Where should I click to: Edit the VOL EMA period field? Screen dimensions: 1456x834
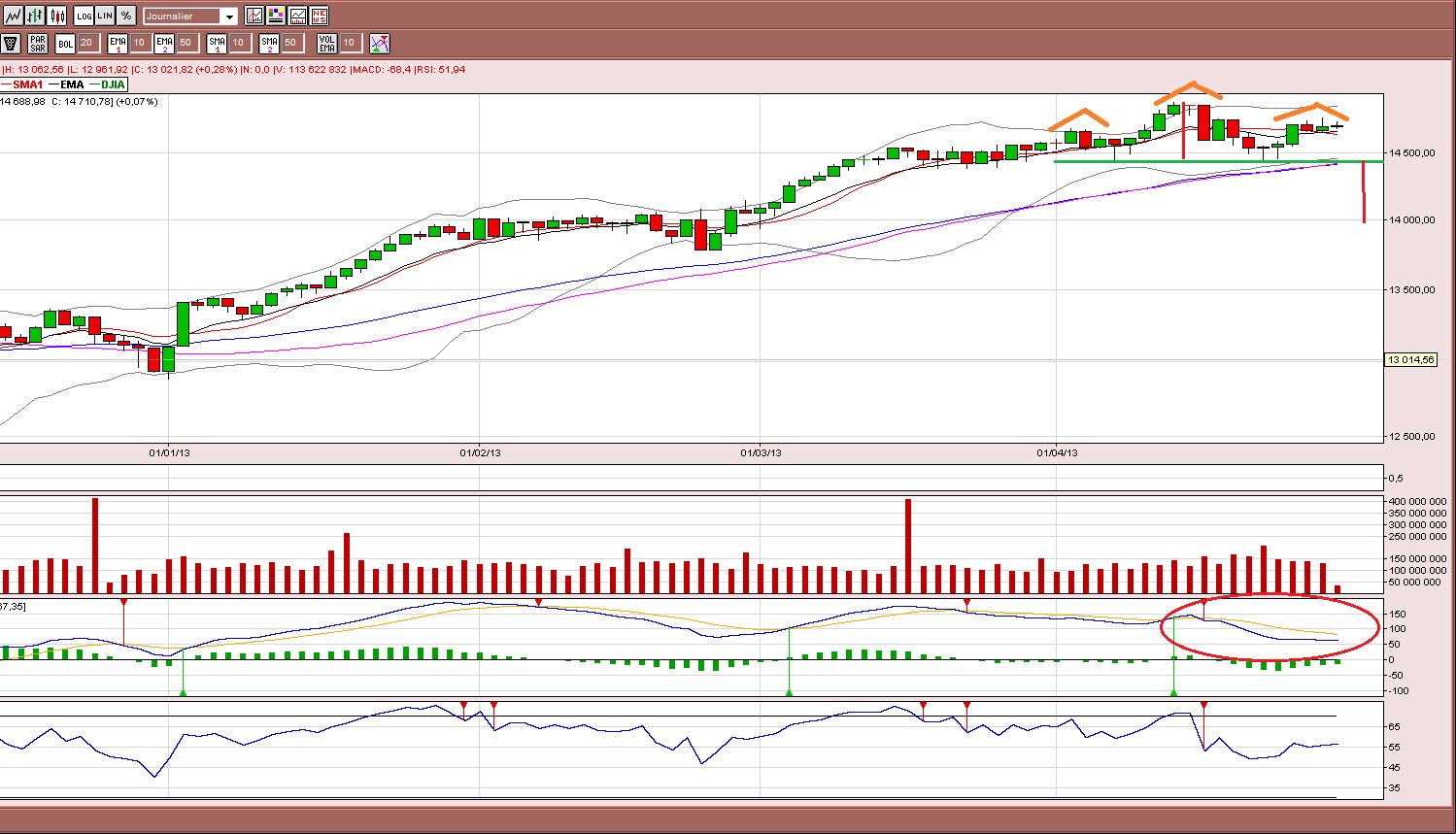pyautogui.click(x=351, y=43)
